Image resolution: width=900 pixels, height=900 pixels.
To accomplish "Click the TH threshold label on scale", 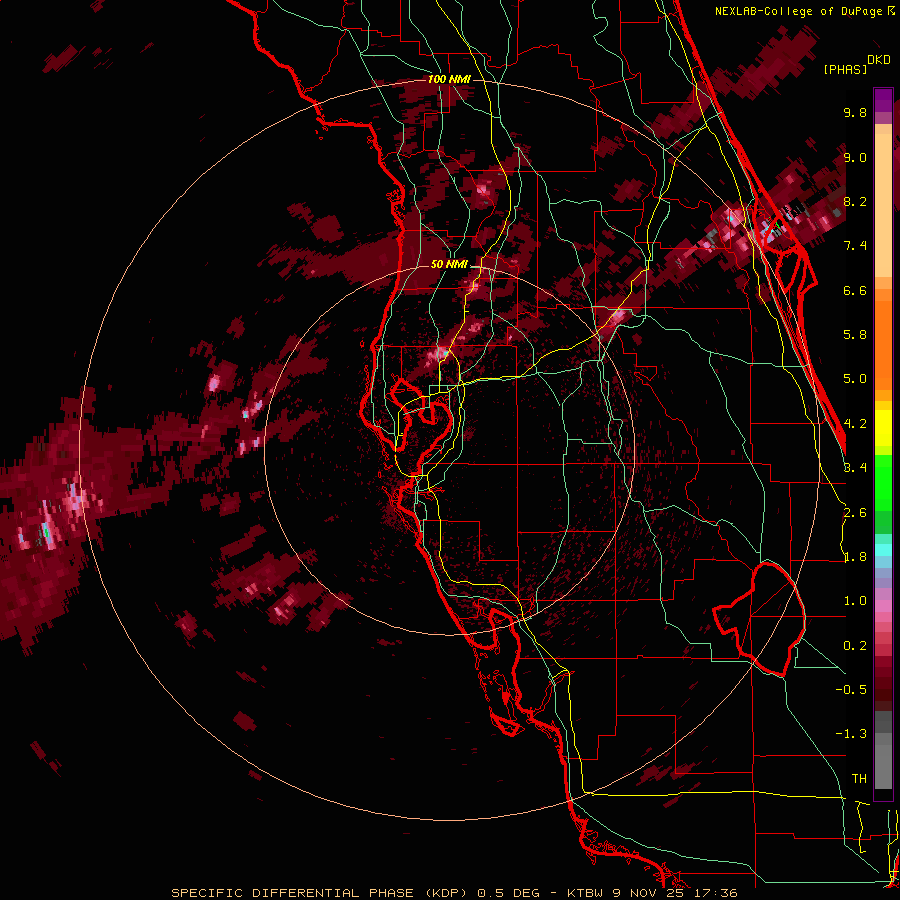I will pos(859,779).
